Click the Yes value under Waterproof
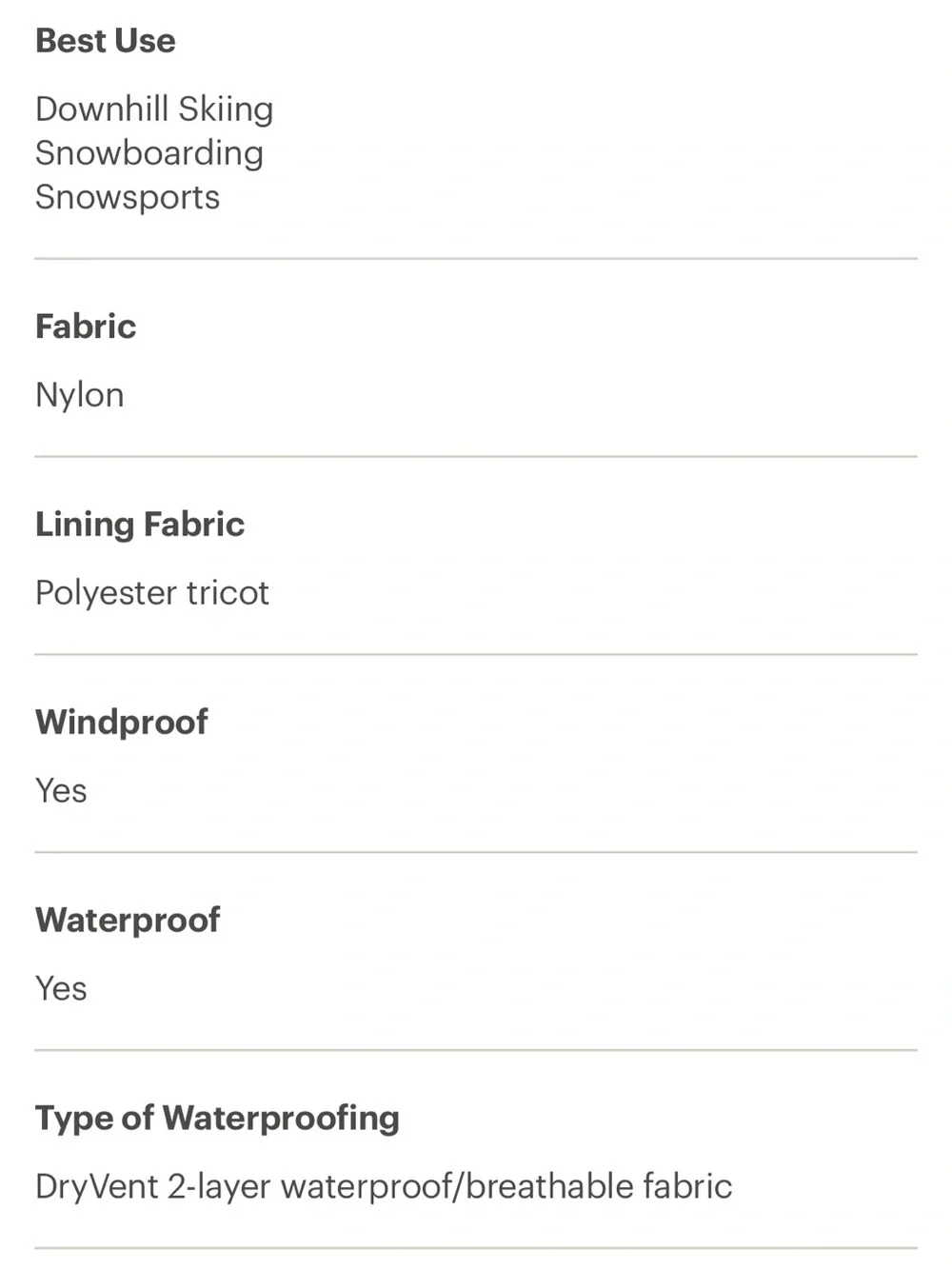 click(61, 989)
